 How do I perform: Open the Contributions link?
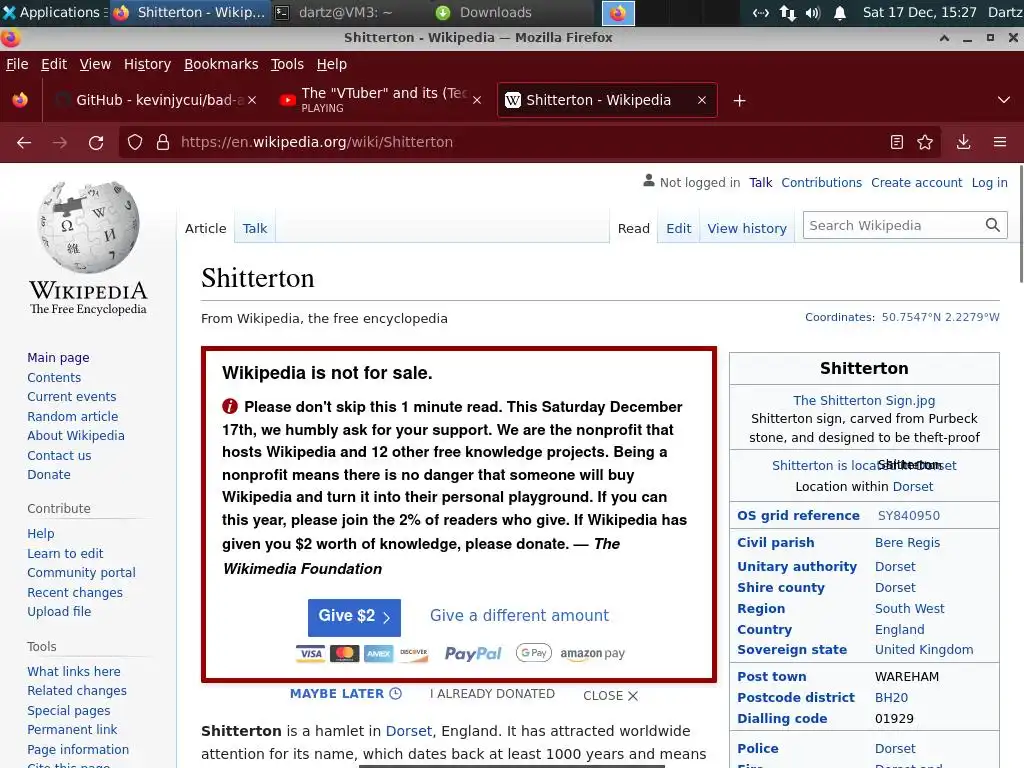[x=822, y=183]
